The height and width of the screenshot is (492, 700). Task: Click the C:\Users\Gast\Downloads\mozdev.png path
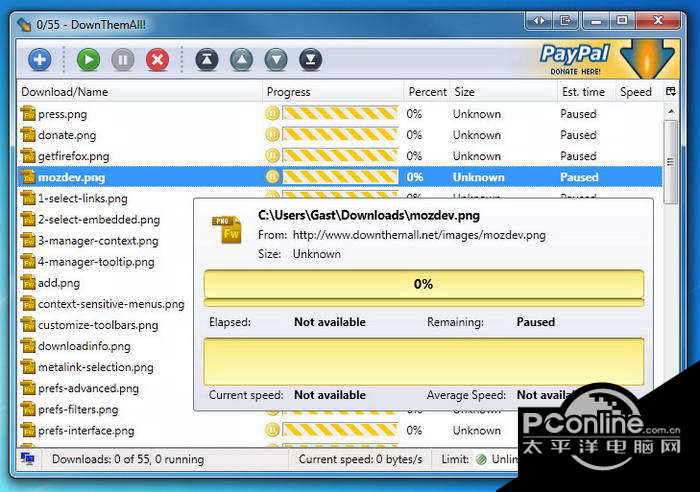coord(369,215)
